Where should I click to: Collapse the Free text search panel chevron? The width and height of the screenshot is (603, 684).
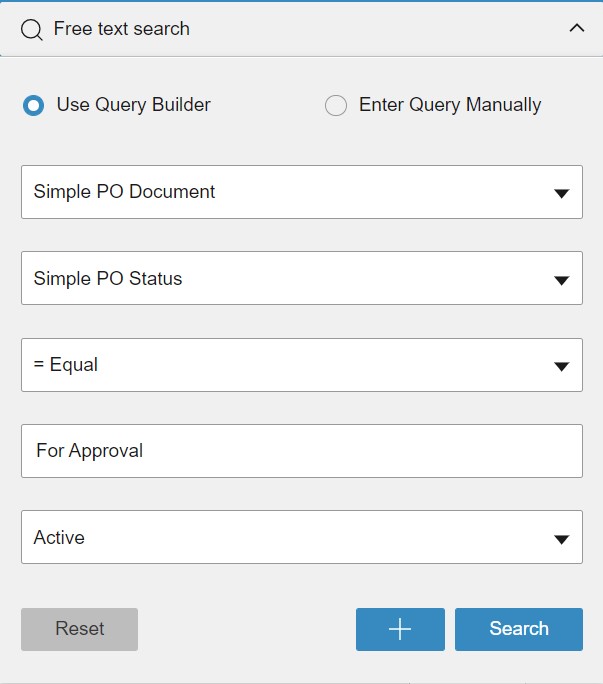click(576, 29)
